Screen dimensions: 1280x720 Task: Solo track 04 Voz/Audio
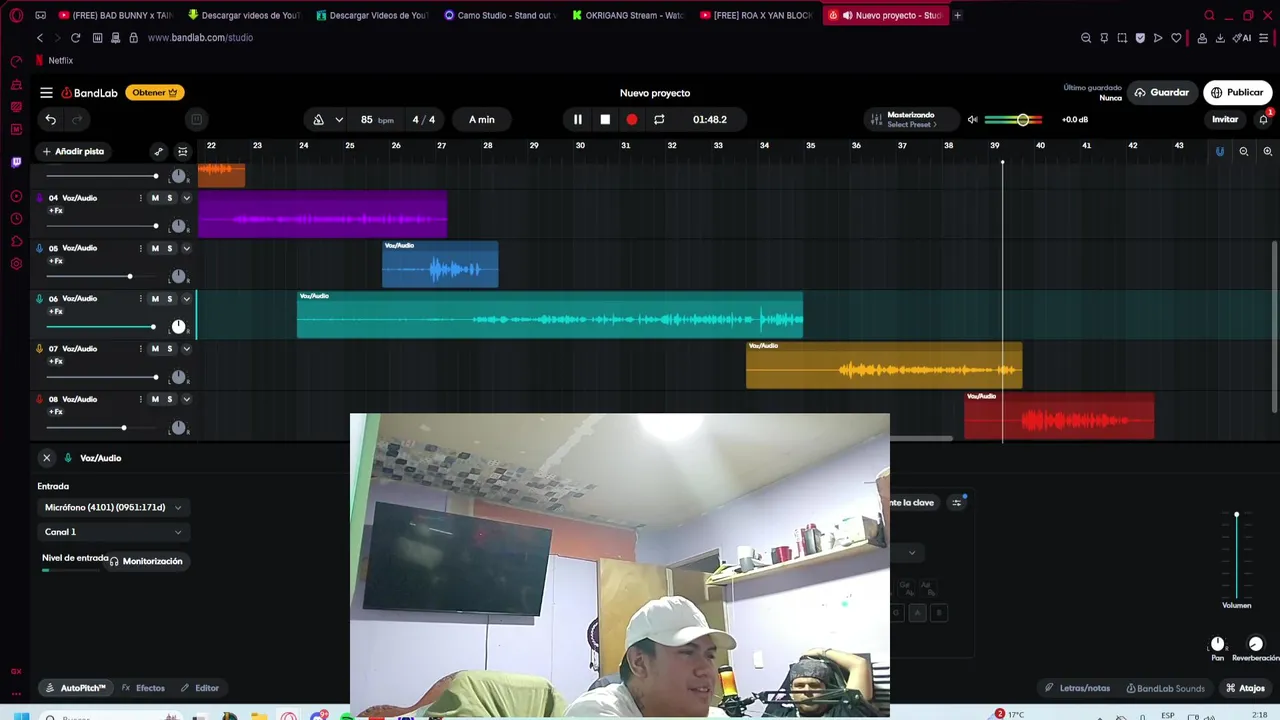[170, 198]
